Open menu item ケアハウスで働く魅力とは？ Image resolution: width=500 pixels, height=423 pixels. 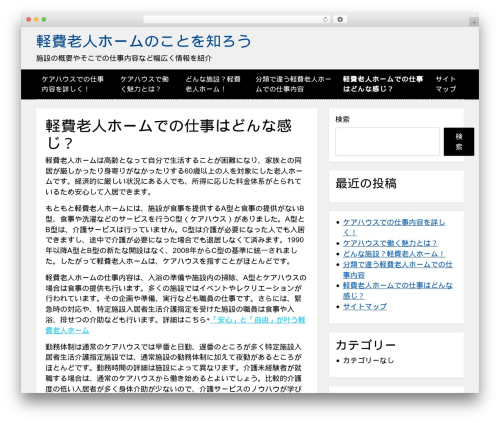click(x=144, y=84)
